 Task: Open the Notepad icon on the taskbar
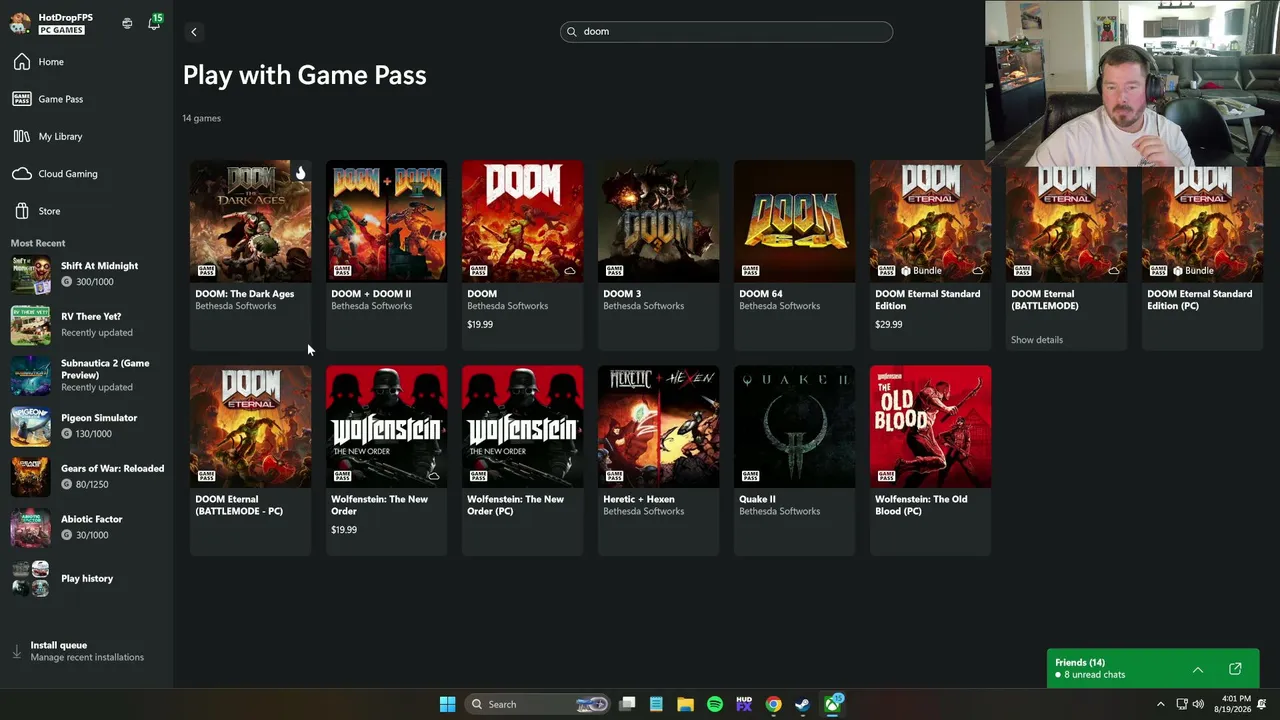point(656,704)
